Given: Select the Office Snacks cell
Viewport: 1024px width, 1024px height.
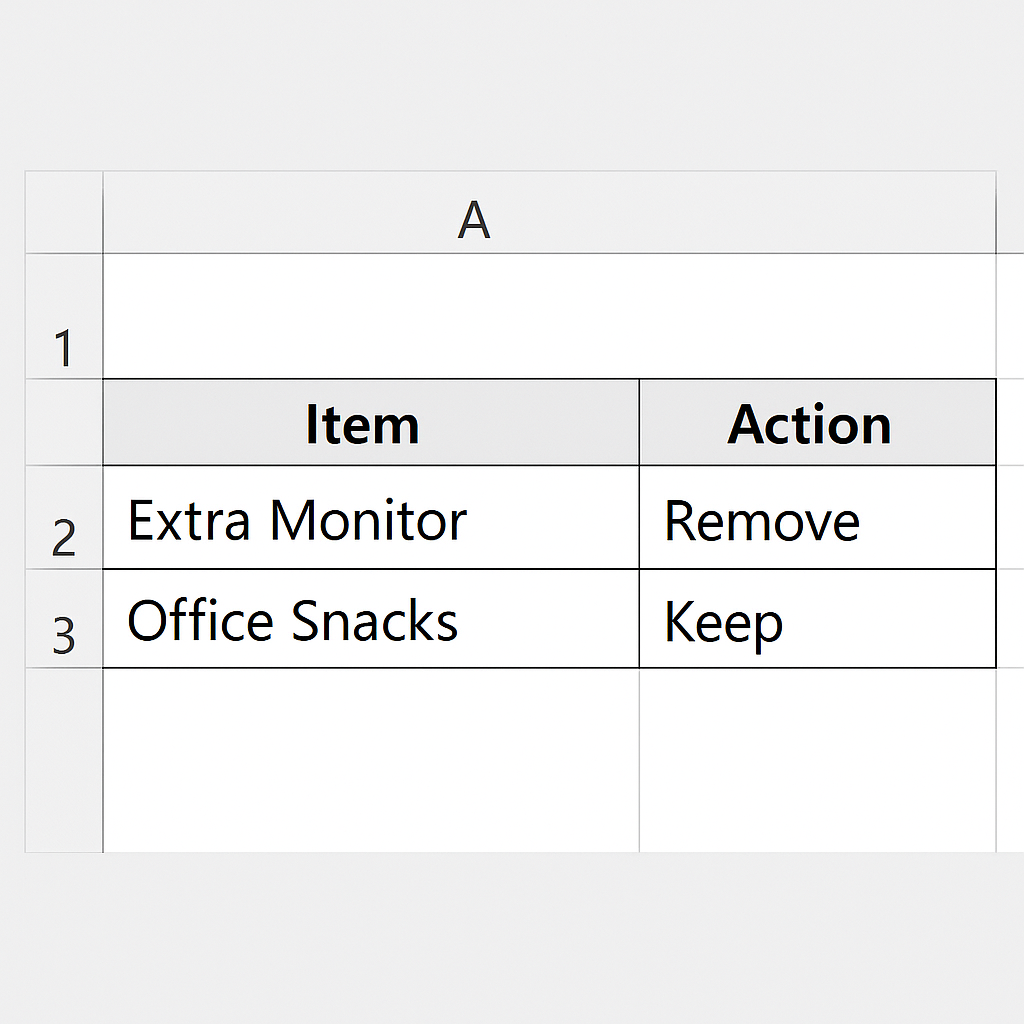Looking at the screenshot, I should [371, 619].
